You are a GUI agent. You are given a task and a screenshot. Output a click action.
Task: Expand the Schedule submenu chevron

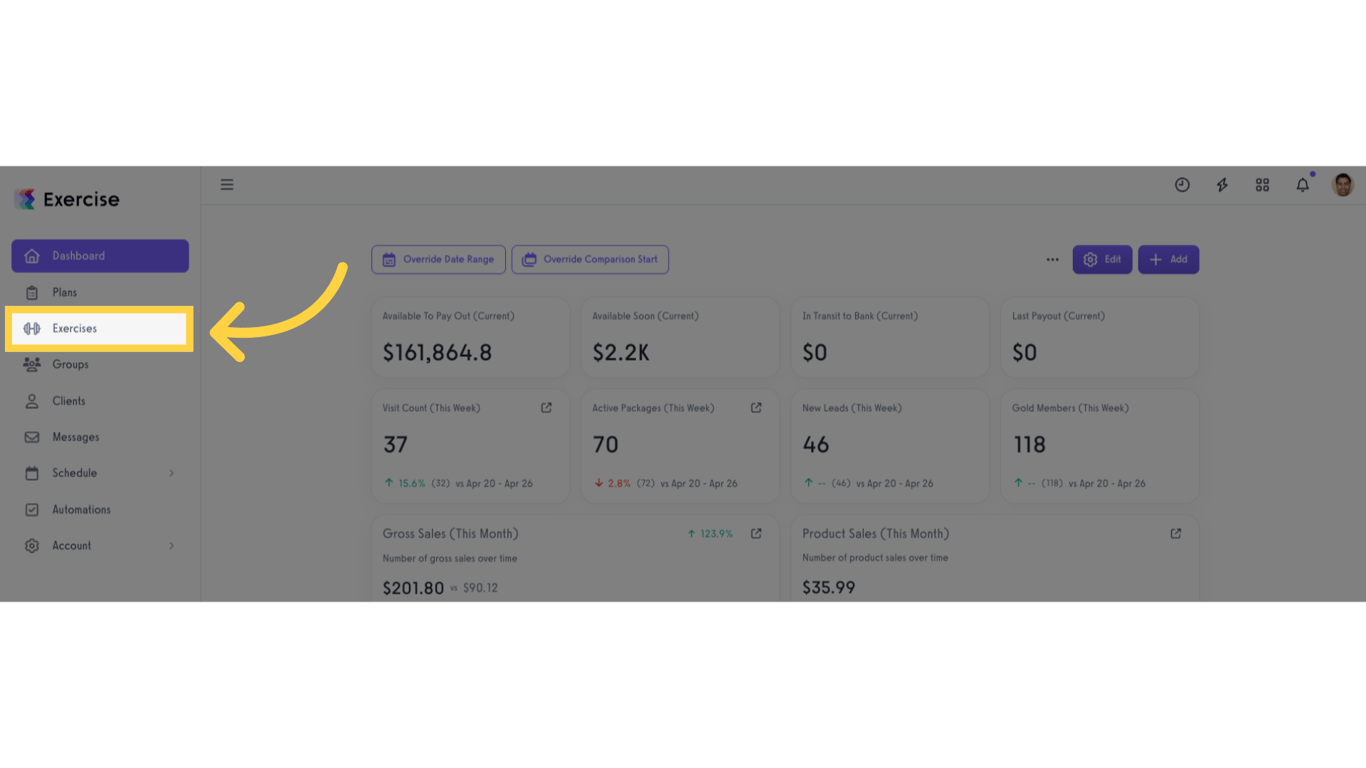(x=171, y=473)
